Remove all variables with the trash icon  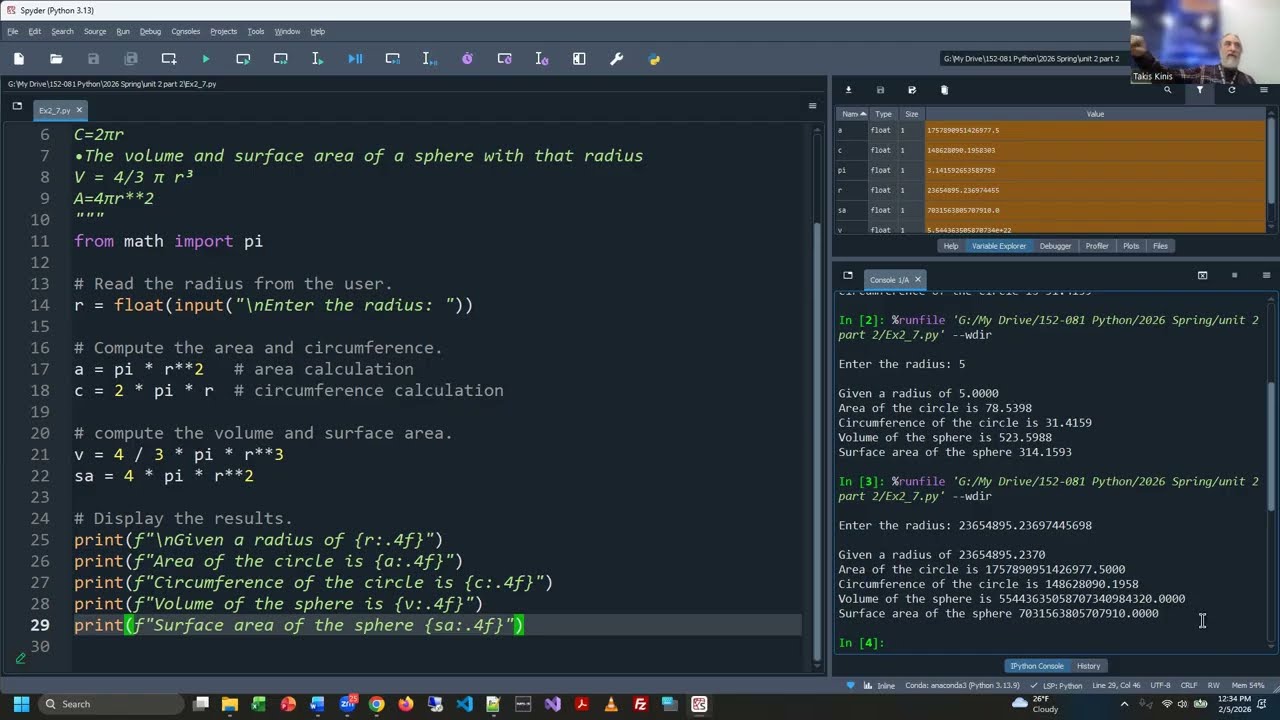944,90
